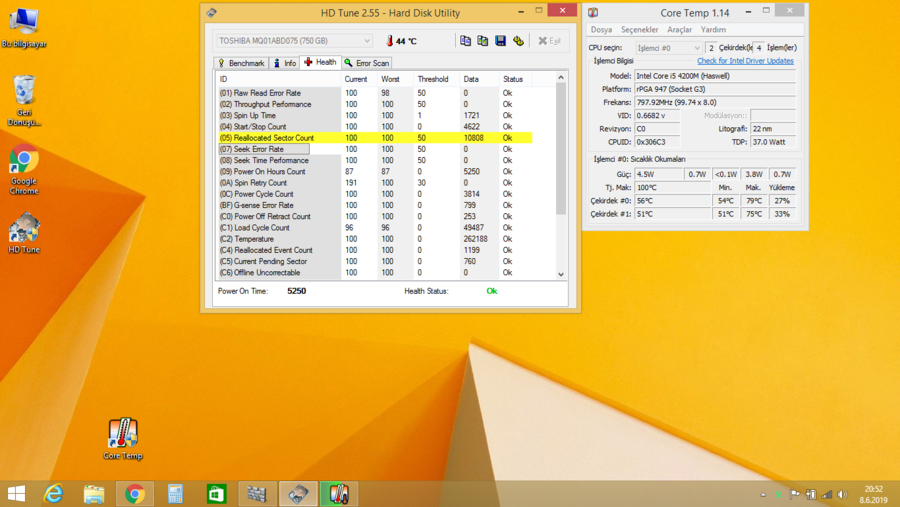Expand the İşlemci #0 CPU selector dropdown

[669, 48]
